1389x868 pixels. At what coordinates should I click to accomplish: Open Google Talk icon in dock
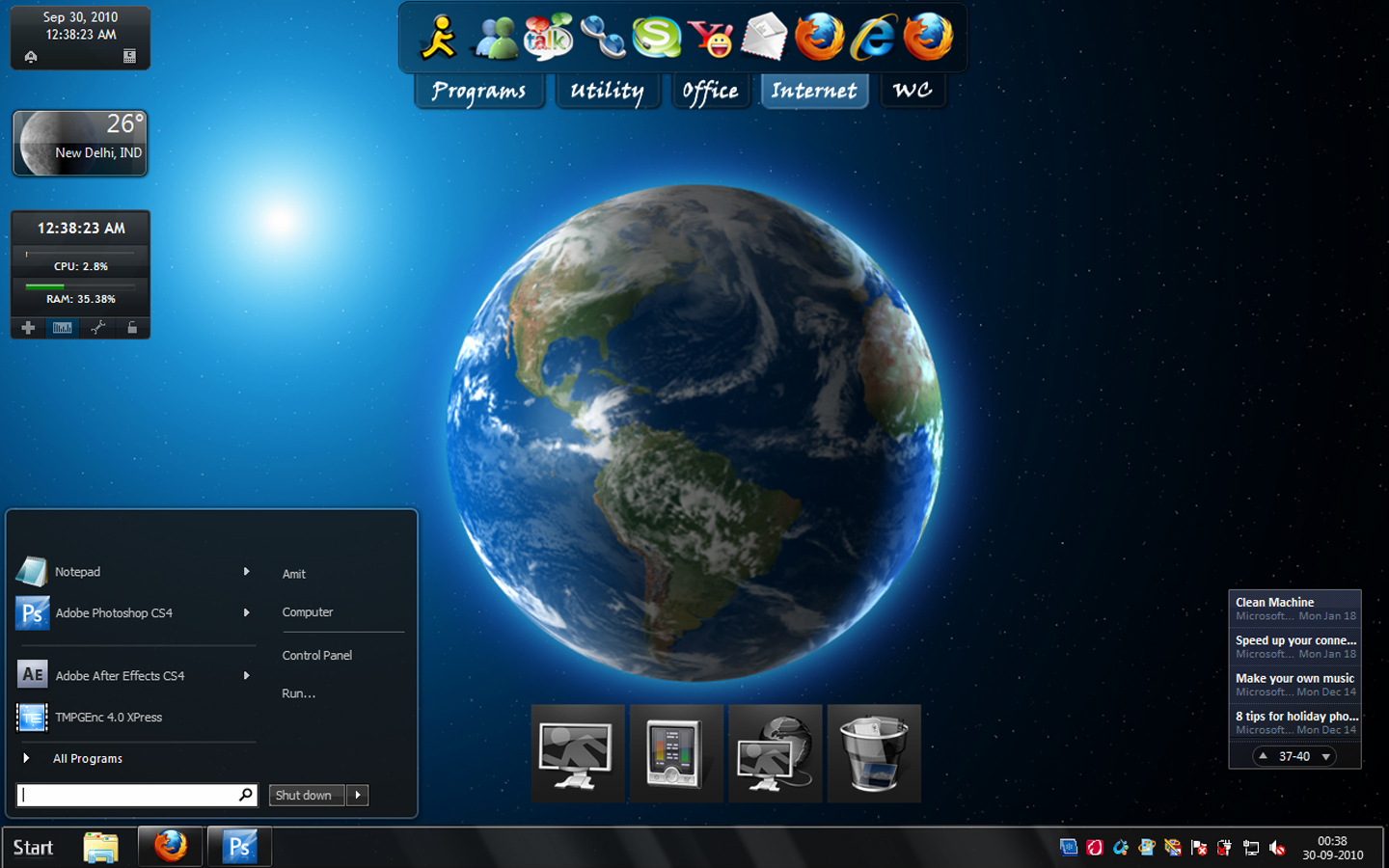click(x=548, y=38)
